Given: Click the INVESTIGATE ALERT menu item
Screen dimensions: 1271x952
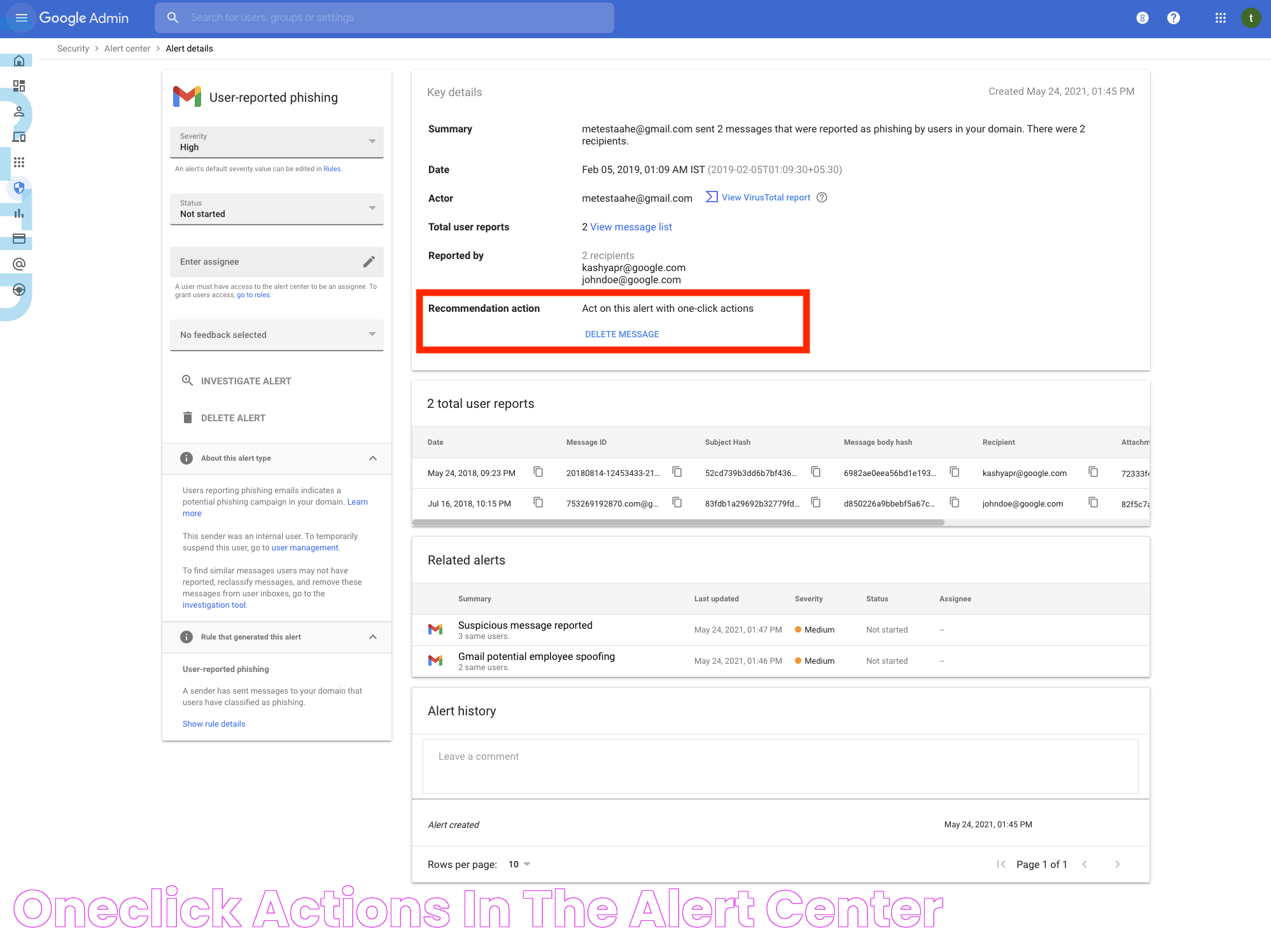Looking at the screenshot, I should [x=246, y=380].
